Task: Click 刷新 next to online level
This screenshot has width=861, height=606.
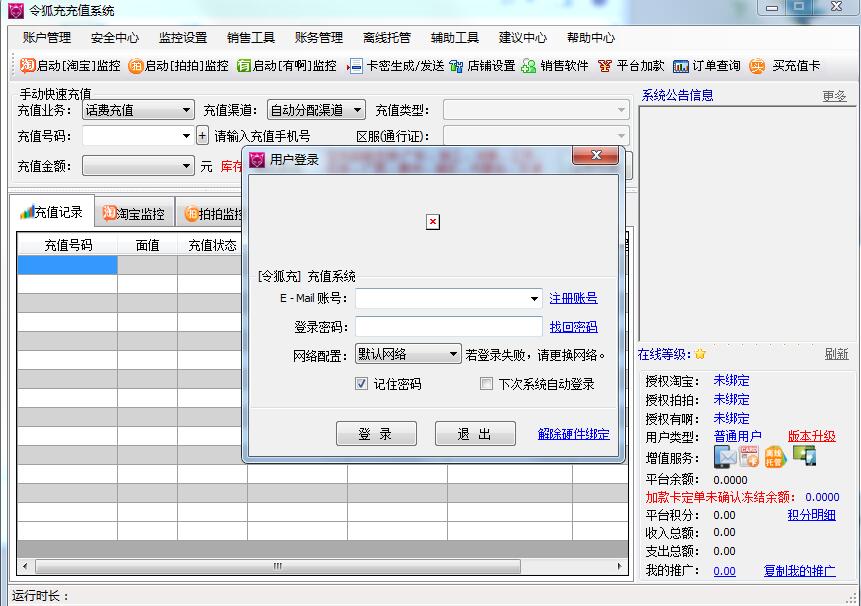Action: click(836, 354)
